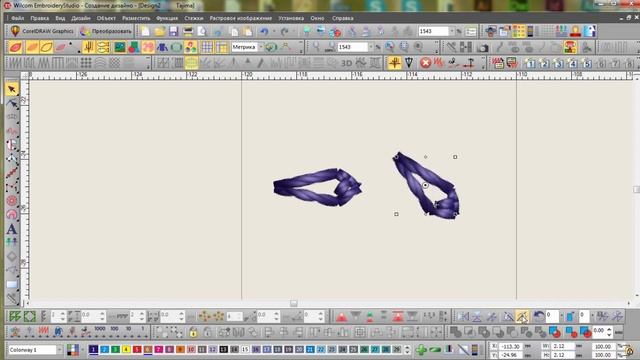Viewport: 640px width, 360px height.
Task: Select yellow color swatch 4
Action: 126,350
